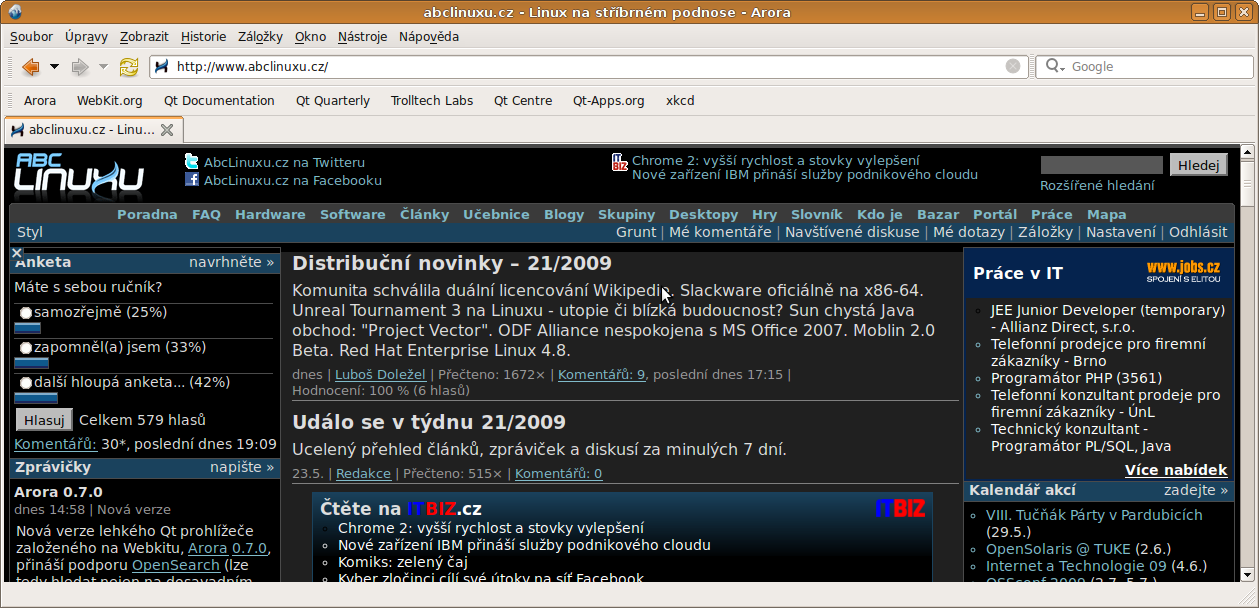Go back with the orange Back arrow
Viewport: 1259px width, 608px height.
point(30,67)
